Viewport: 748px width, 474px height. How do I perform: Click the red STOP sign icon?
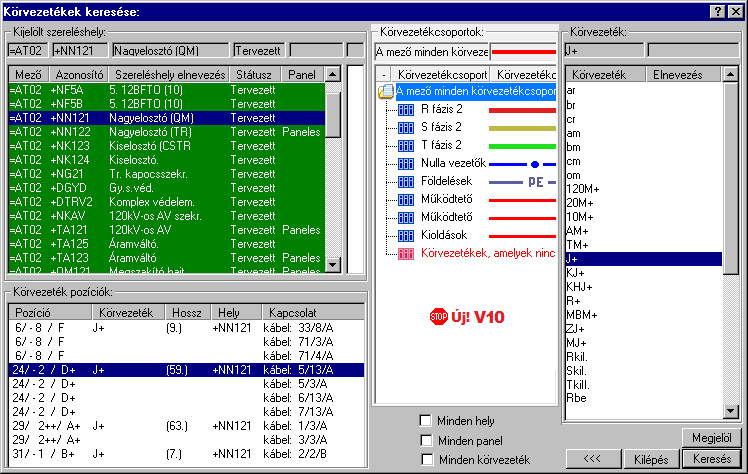[x=438, y=317]
